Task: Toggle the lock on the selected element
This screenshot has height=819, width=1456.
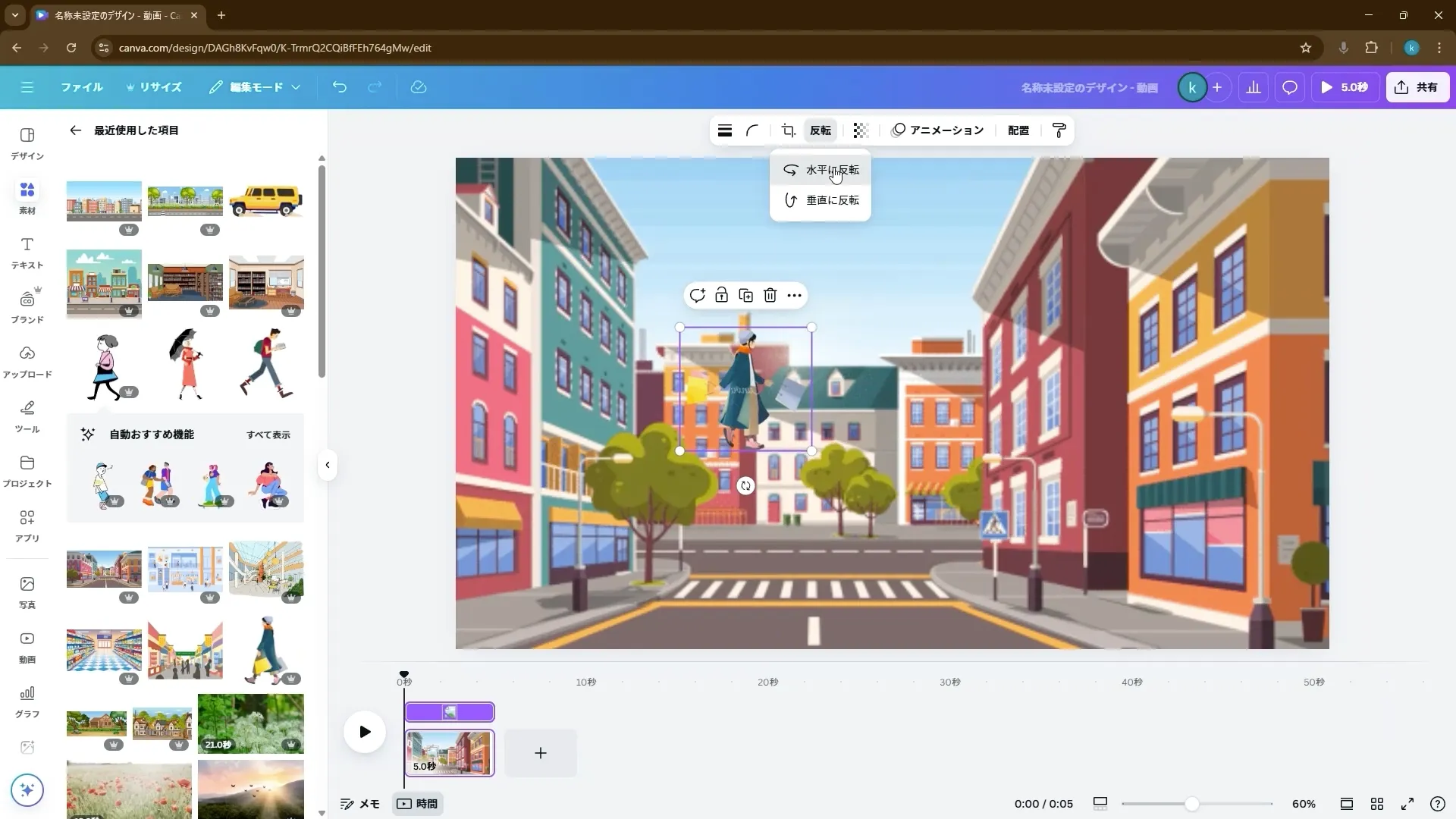Action: pyautogui.click(x=721, y=295)
